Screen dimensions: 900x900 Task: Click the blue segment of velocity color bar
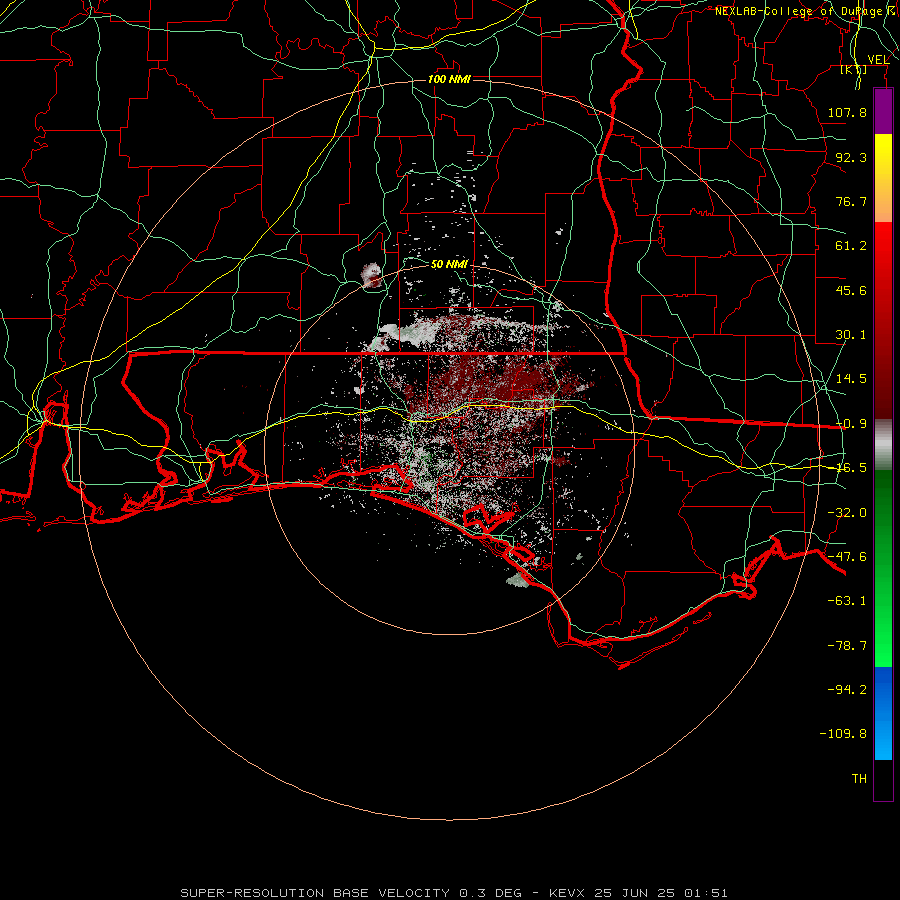(883, 713)
